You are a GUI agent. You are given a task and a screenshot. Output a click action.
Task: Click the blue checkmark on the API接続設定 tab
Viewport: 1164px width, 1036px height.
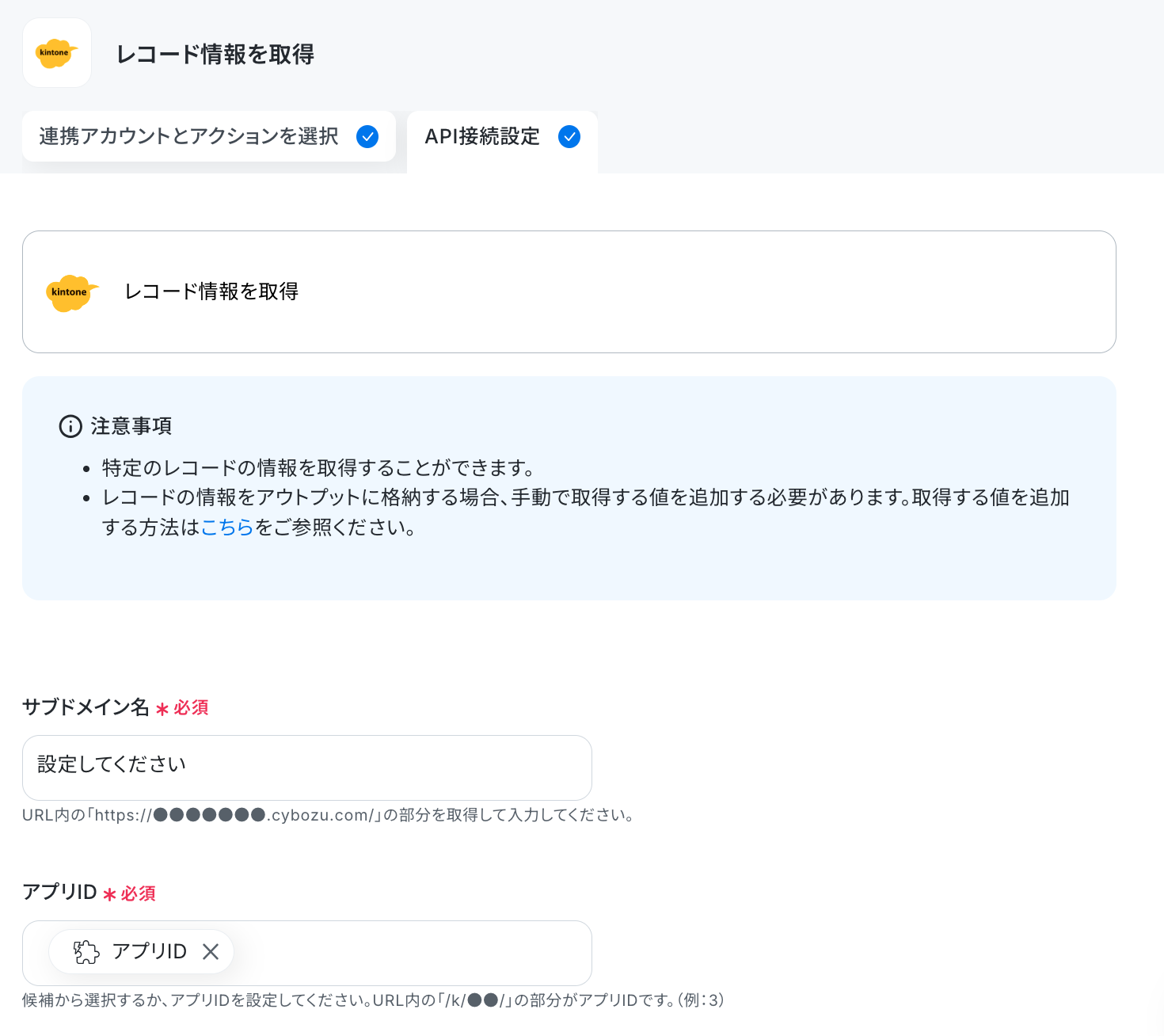(569, 136)
